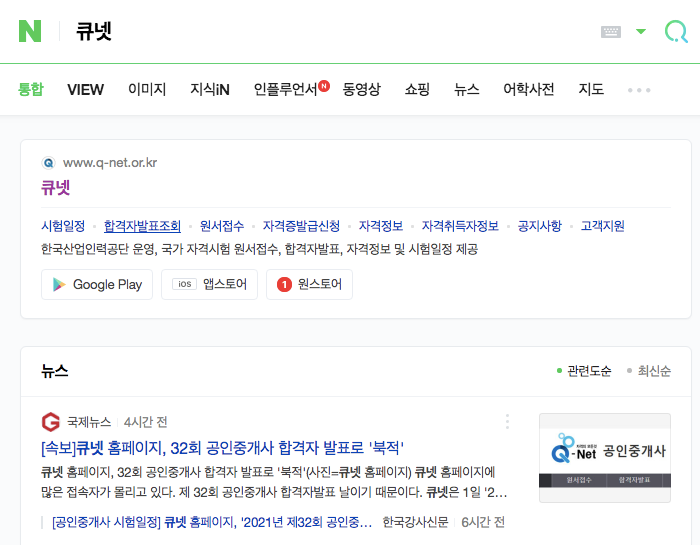Expand the search suggestions dropdown arrow
The height and width of the screenshot is (545, 700).
pos(641,31)
